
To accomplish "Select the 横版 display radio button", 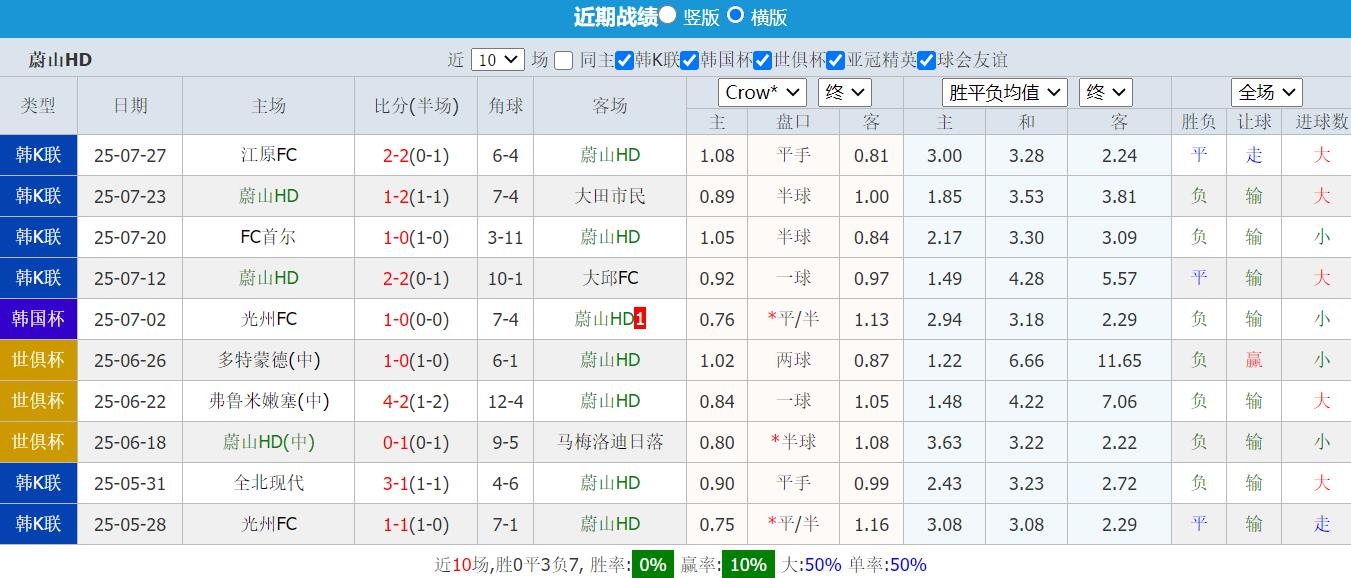I will click(733, 17).
